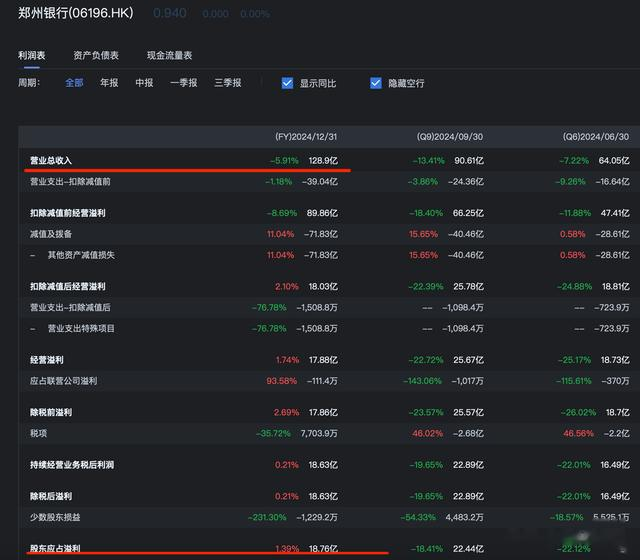Screen dimensions: 640x560
Task: Switch to the 资产负债表 tab
Action: coord(96,55)
